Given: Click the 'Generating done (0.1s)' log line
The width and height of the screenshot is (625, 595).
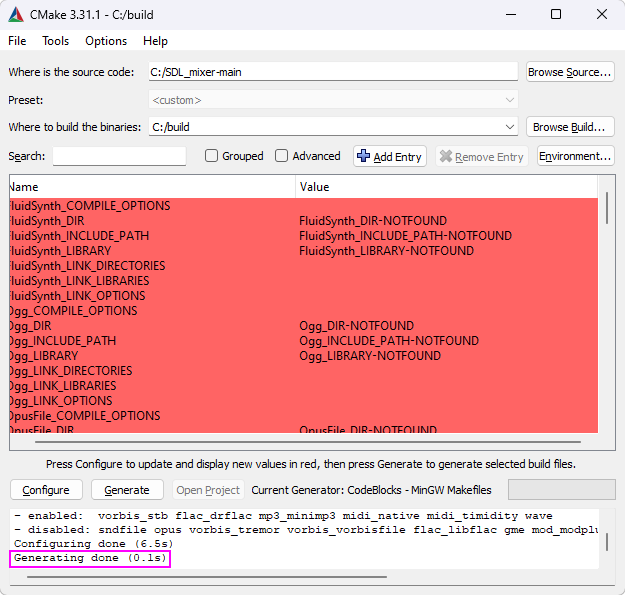Looking at the screenshot, I should tap(90, 558).
